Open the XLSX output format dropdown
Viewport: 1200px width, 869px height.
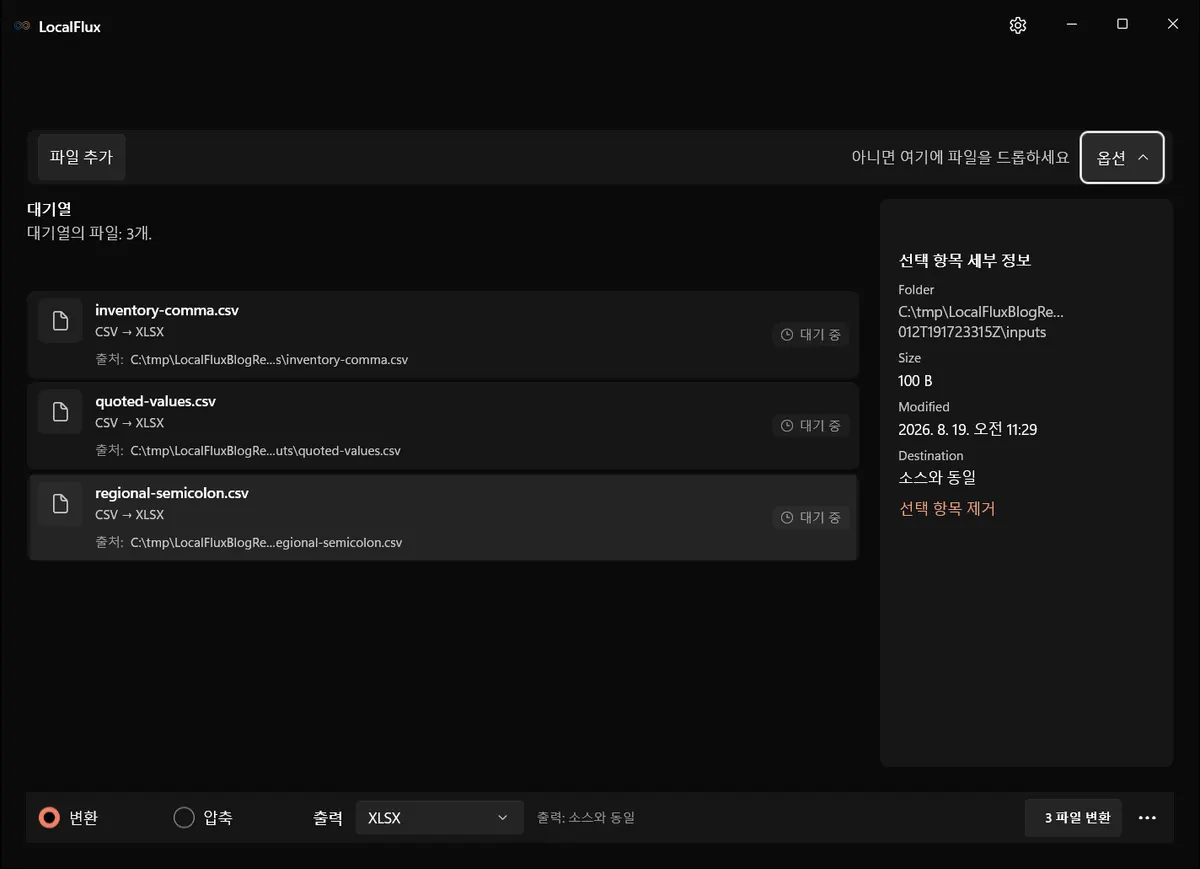pyautogui.click(x=439, y=818)
